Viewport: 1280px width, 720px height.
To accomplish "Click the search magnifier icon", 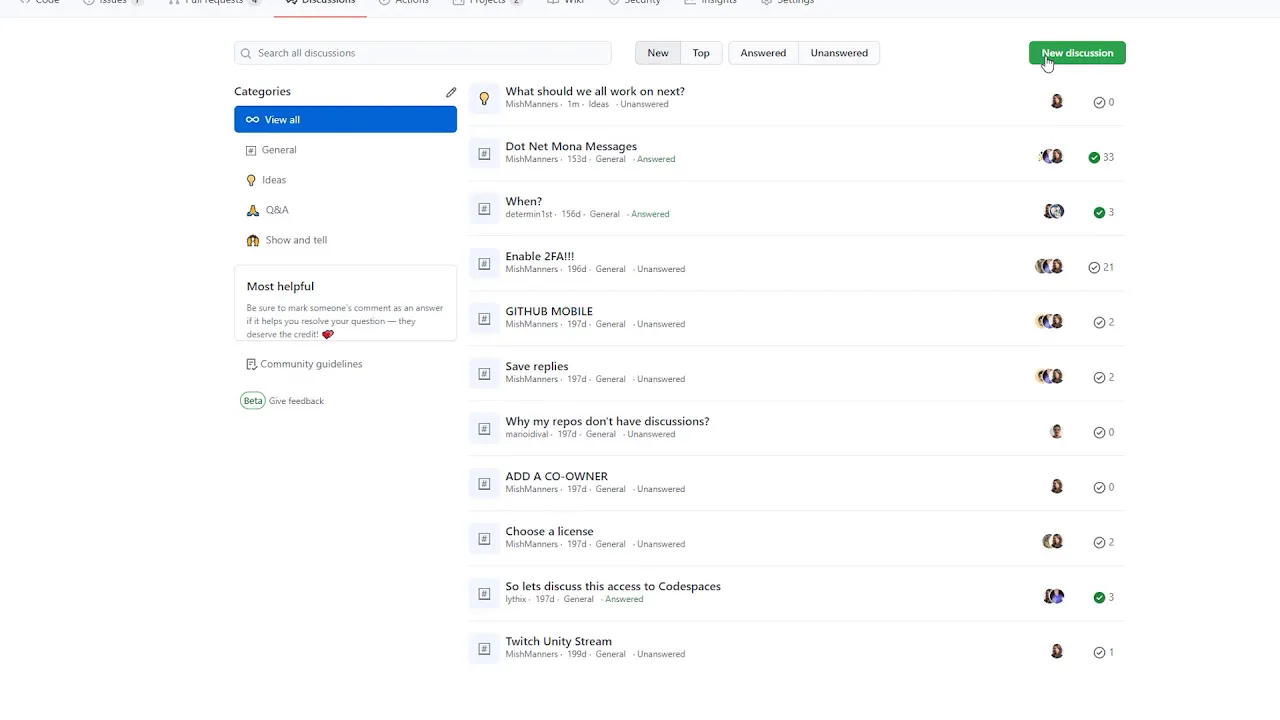I will click(246, 53).
